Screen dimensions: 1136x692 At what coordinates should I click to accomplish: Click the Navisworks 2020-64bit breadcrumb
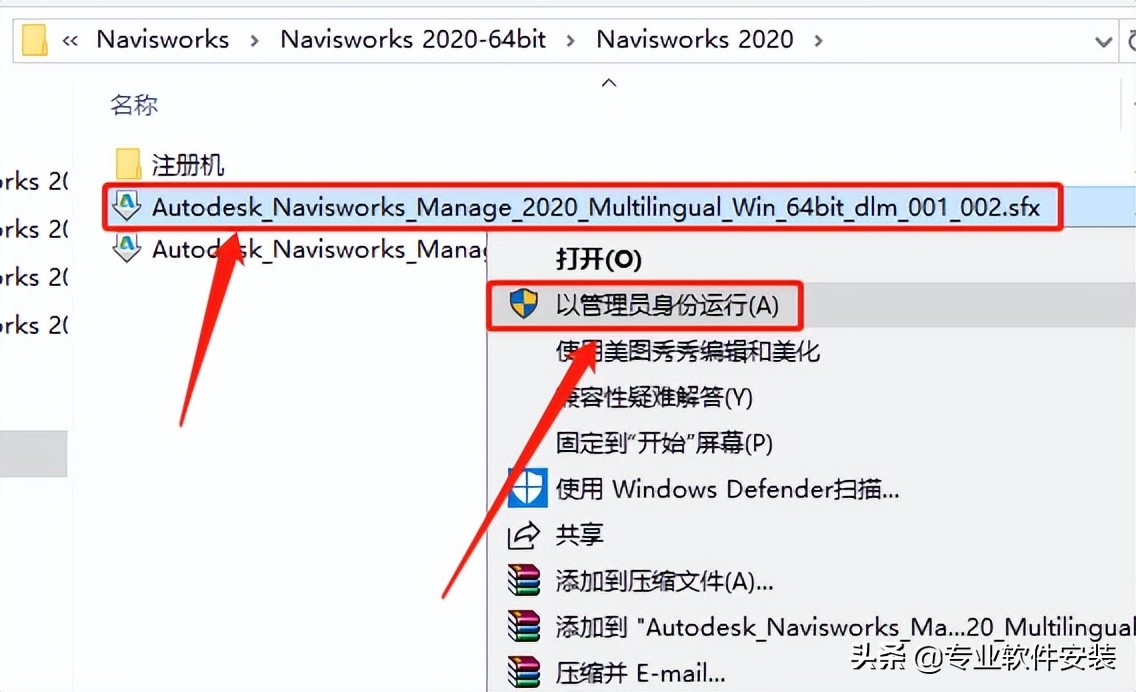point(413,39)
